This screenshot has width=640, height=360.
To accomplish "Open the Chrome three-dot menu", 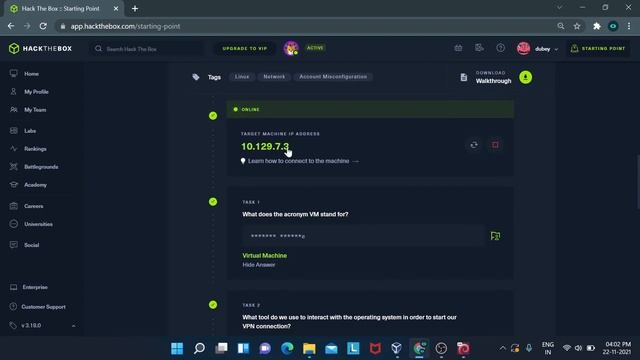I will point(629,26).
